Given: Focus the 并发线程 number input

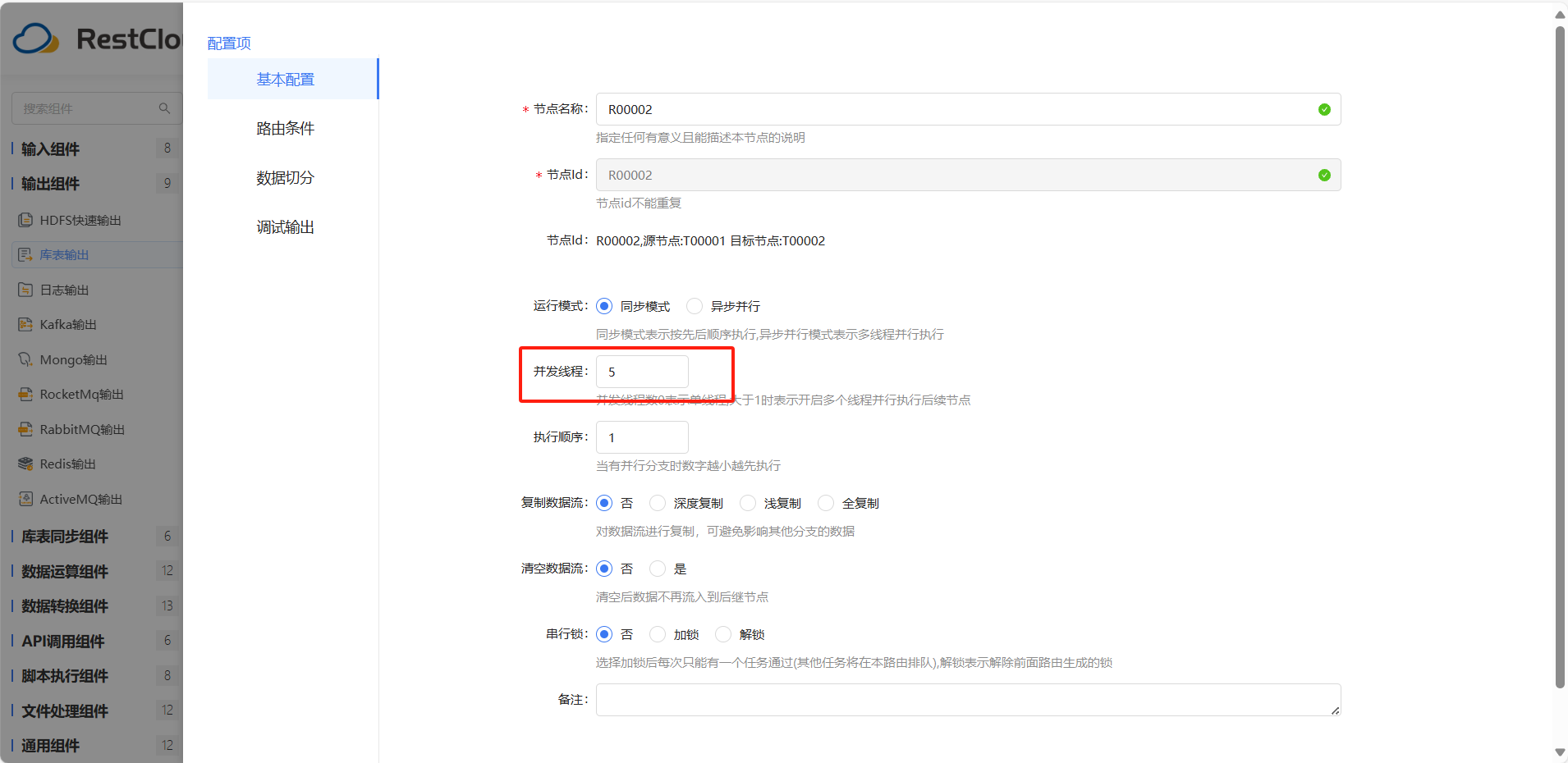Looking at the screenshot, I should pos(642,372).
